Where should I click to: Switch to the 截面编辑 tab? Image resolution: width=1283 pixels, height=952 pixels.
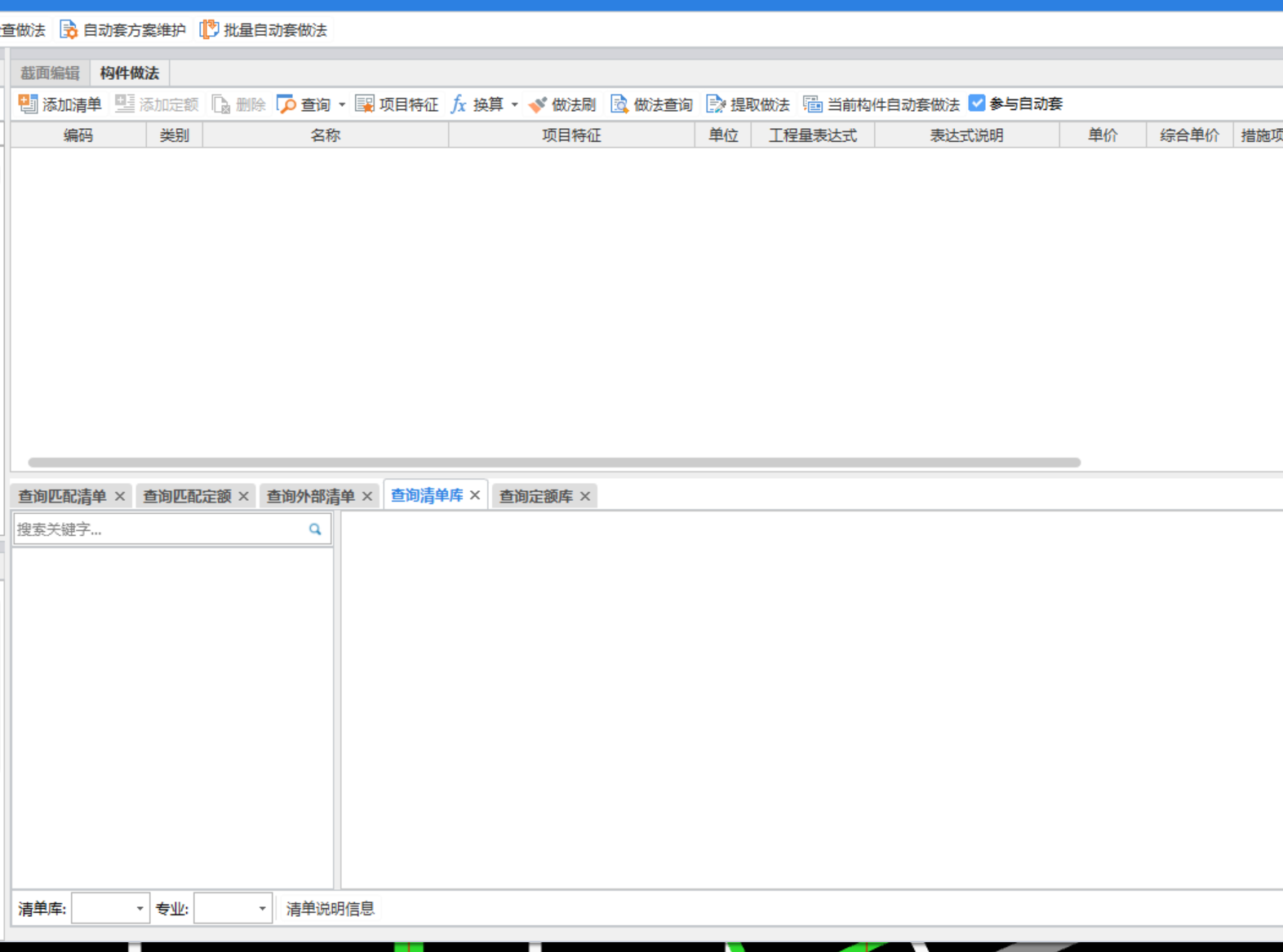tap(50, 73)
